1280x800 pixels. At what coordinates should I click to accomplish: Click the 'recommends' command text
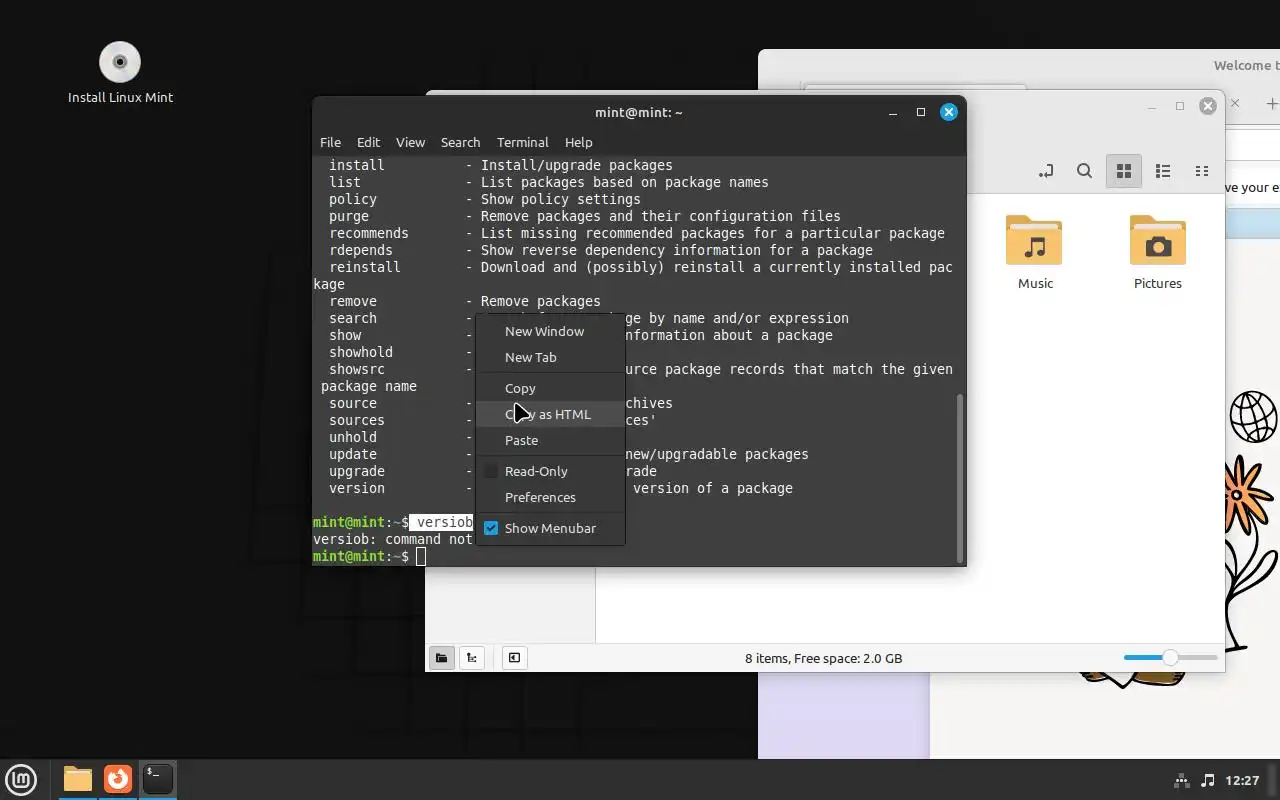pos(369,233)
